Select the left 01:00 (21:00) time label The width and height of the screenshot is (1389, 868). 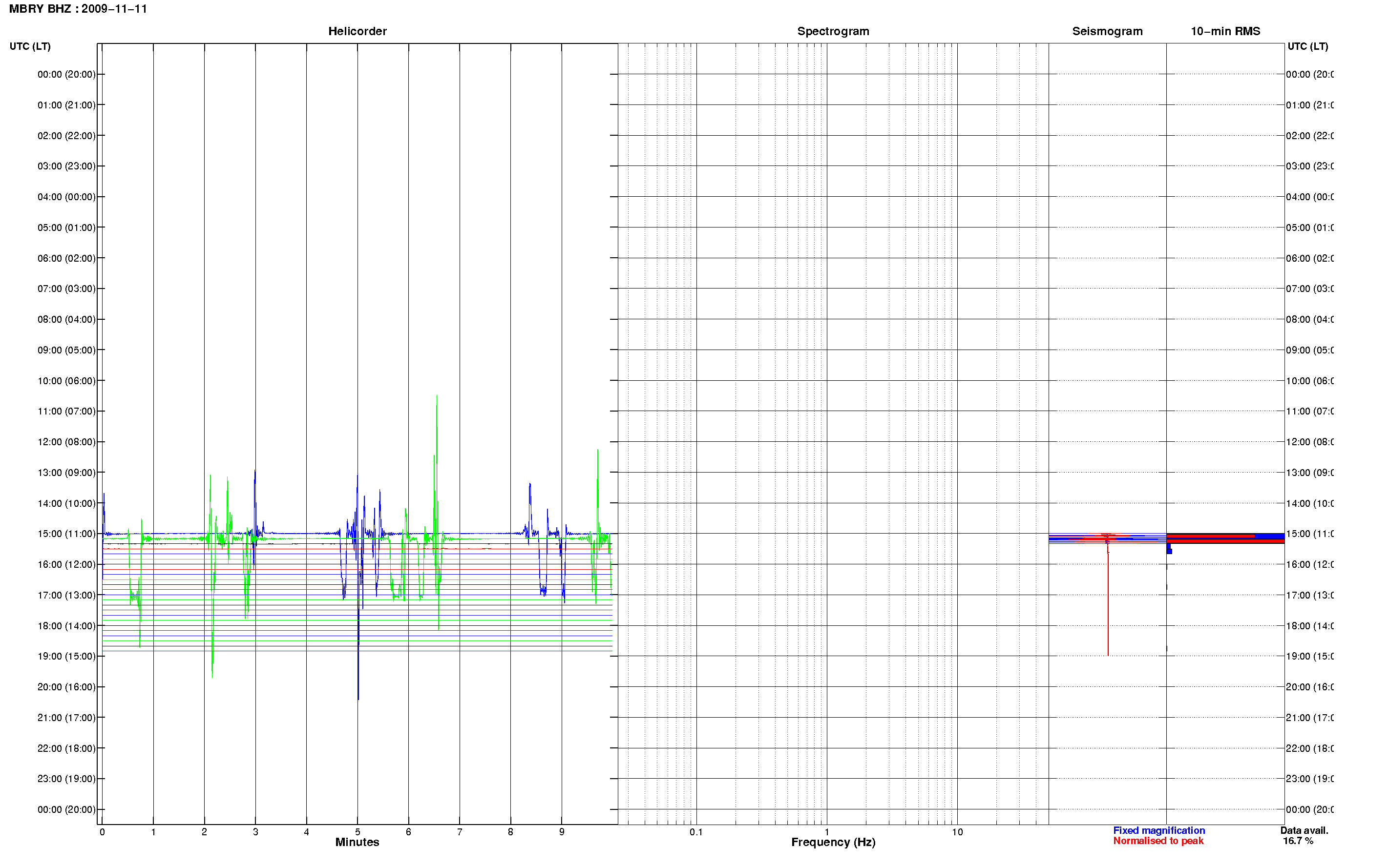[x=66, y=105]
